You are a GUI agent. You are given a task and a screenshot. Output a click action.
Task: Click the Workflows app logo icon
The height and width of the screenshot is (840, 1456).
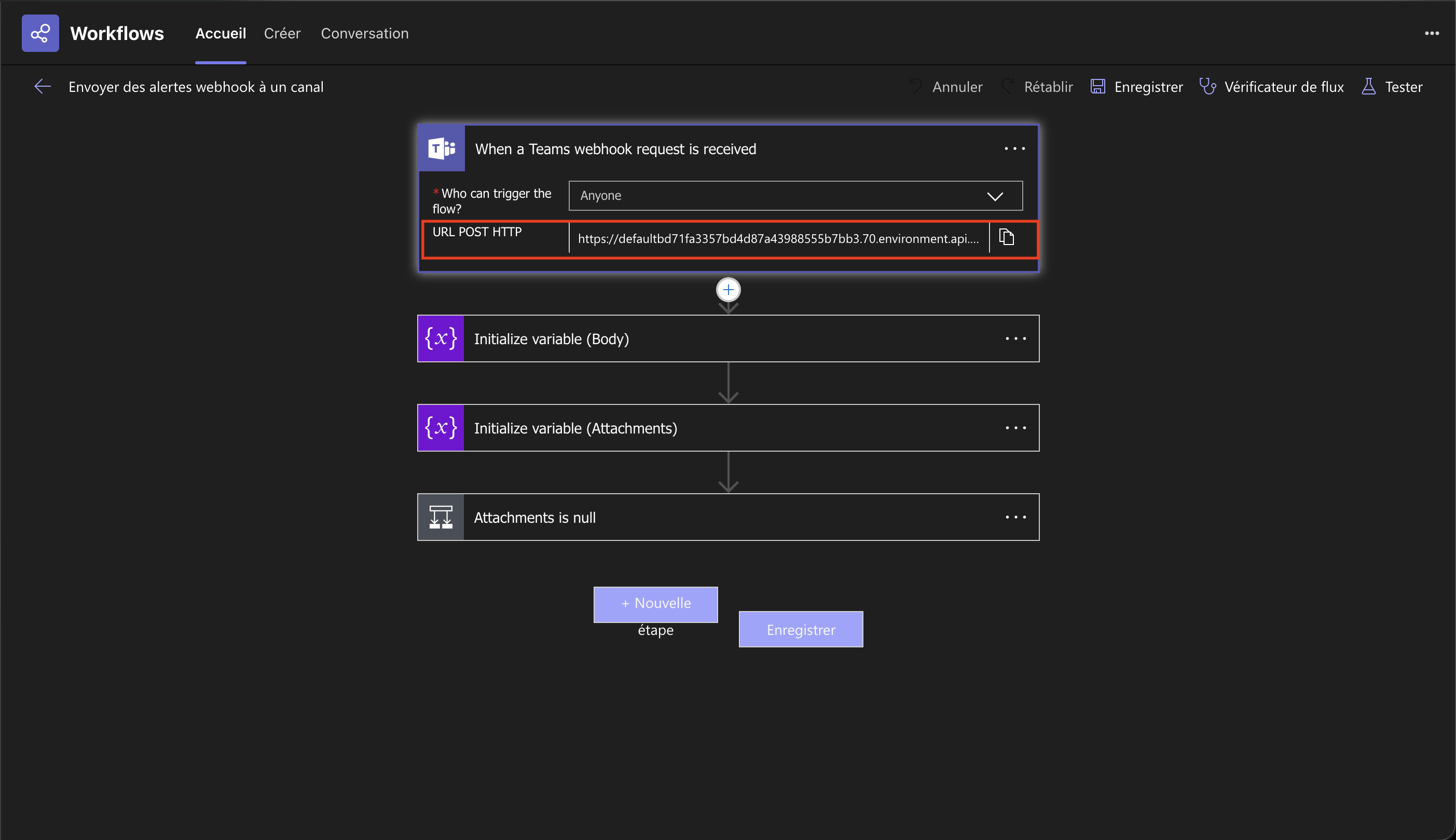(40, 33)
